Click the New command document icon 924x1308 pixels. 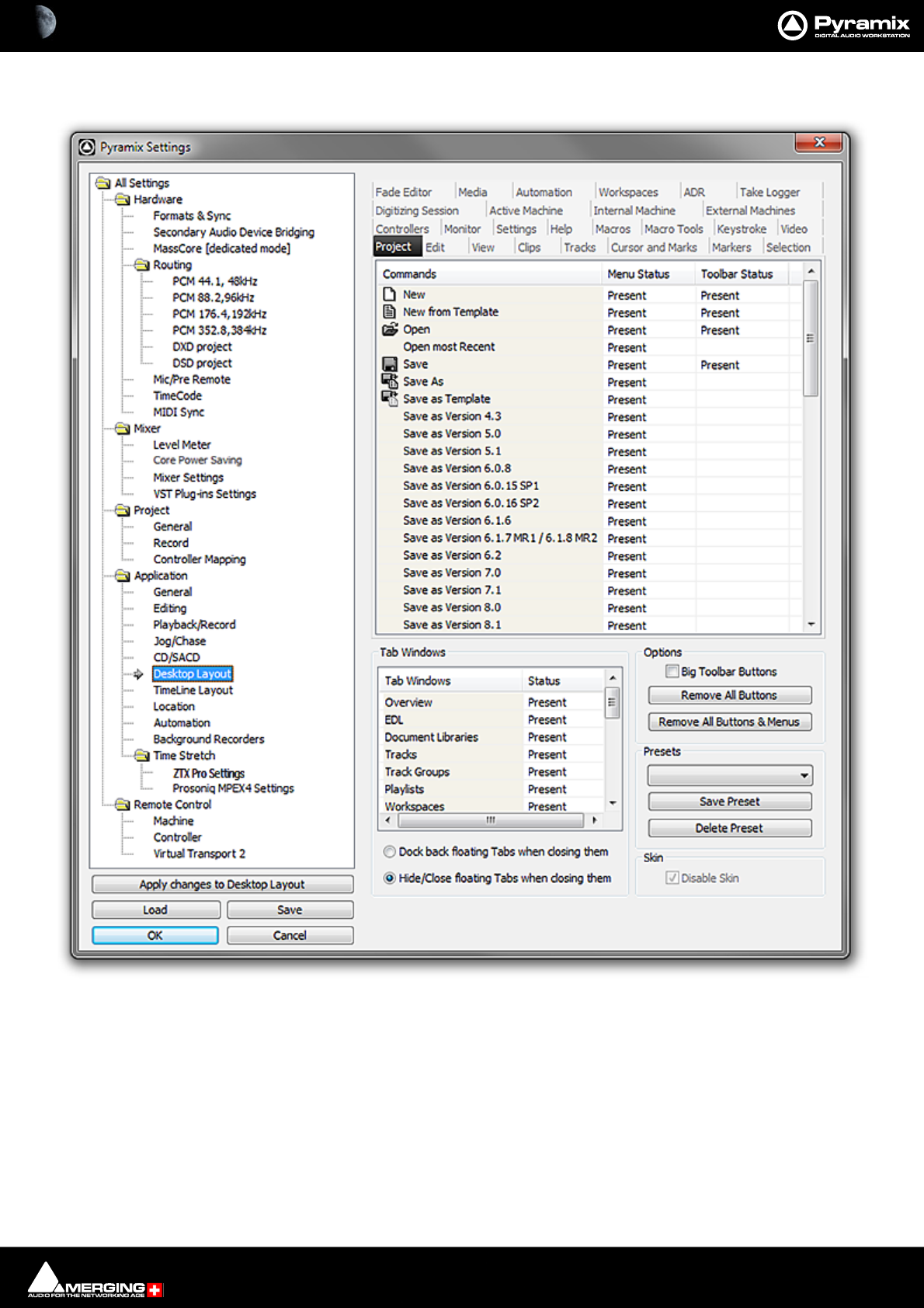point(390,294)
